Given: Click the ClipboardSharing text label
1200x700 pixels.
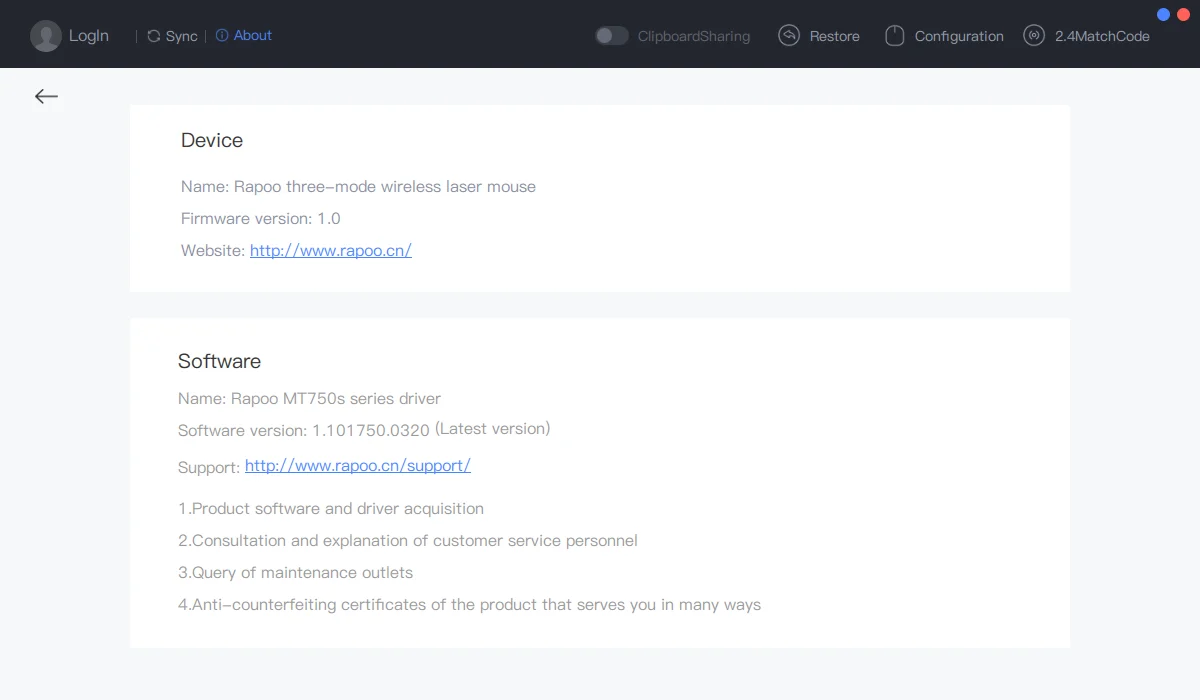Looking at the screenshot, I should point(694,36).
